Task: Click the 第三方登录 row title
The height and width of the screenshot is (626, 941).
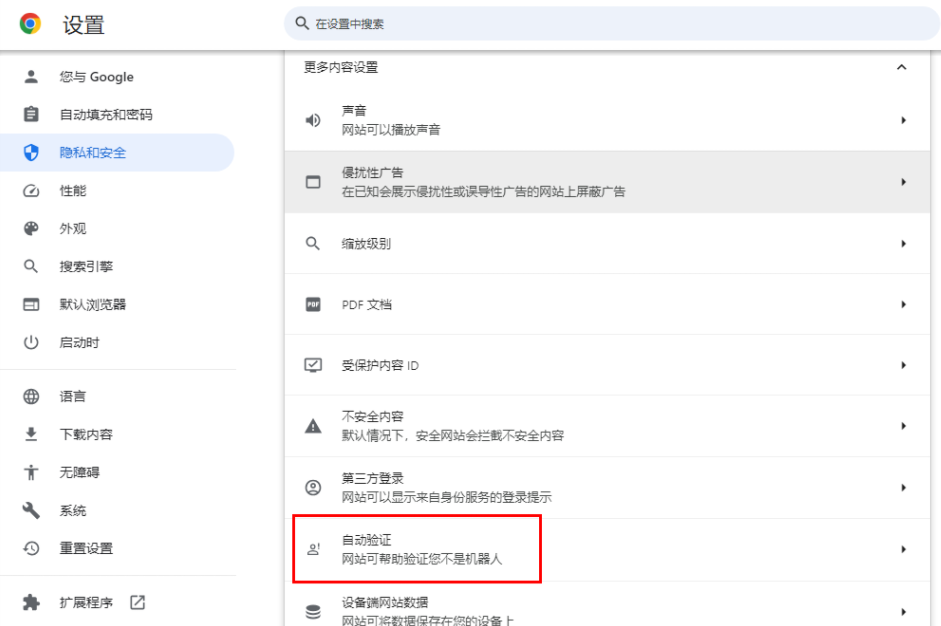Action: pos(373,478)
